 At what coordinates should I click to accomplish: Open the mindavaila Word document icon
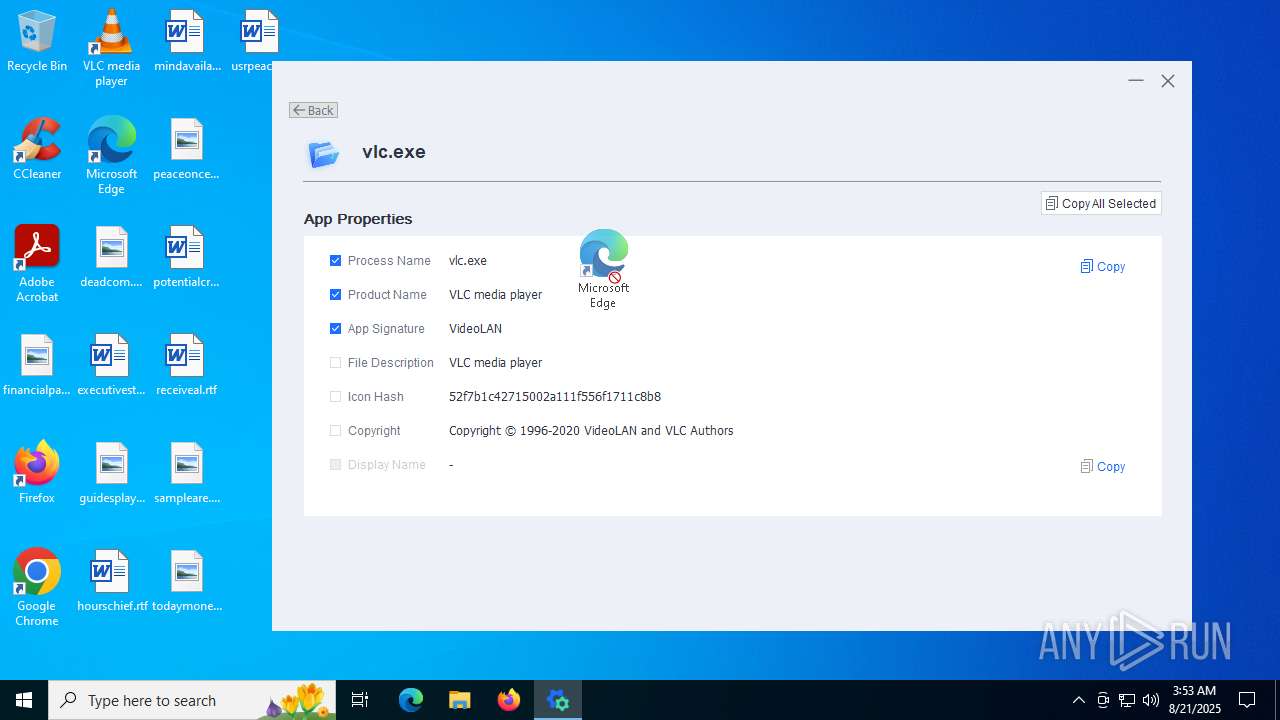coord(186,41)
